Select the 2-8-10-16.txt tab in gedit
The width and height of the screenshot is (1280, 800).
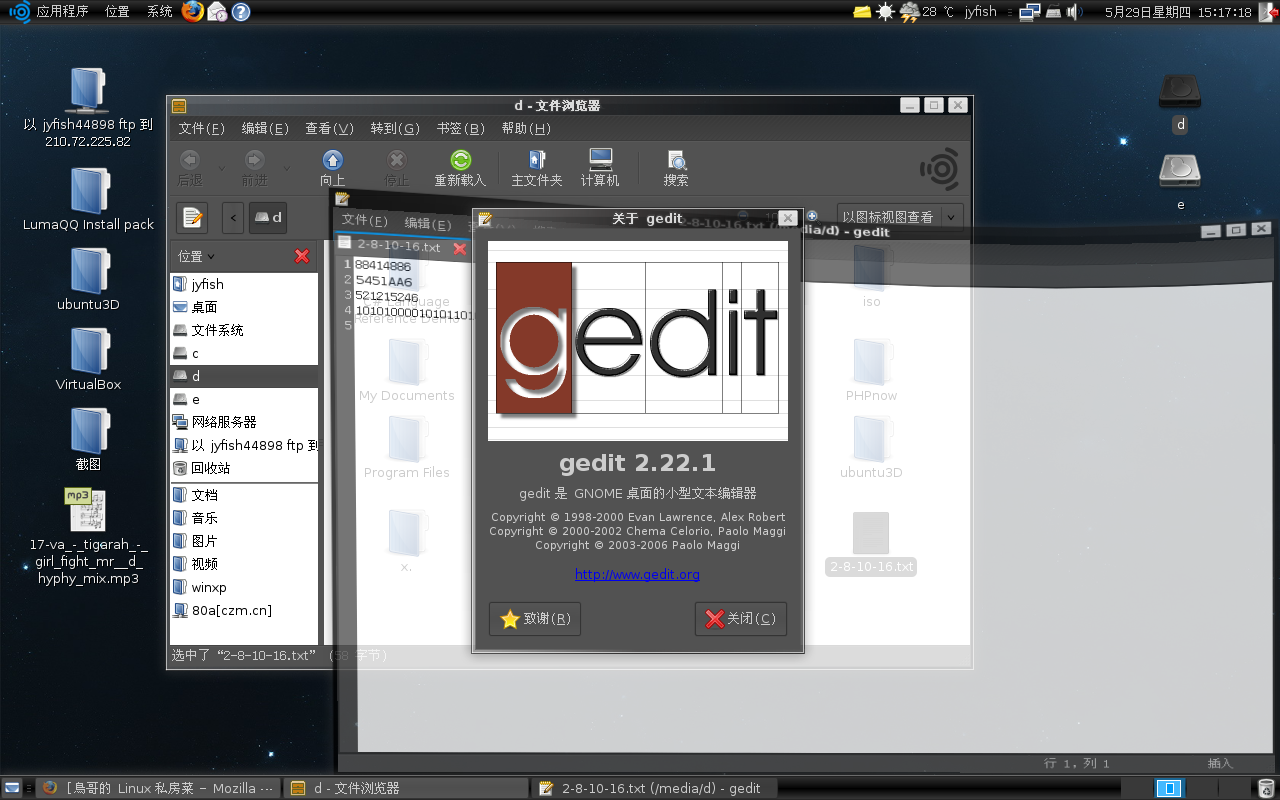(398, 246)
